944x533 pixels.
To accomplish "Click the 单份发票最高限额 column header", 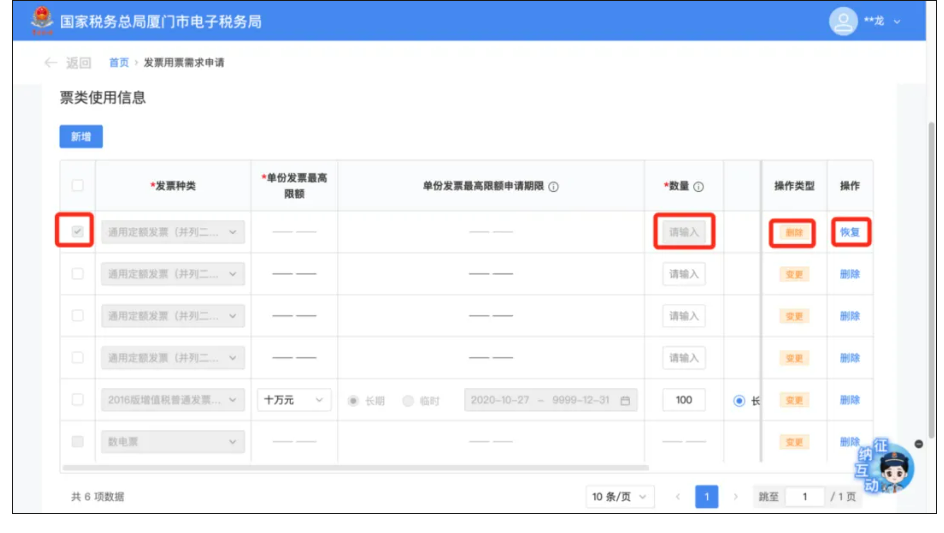I will click(294, 185).
